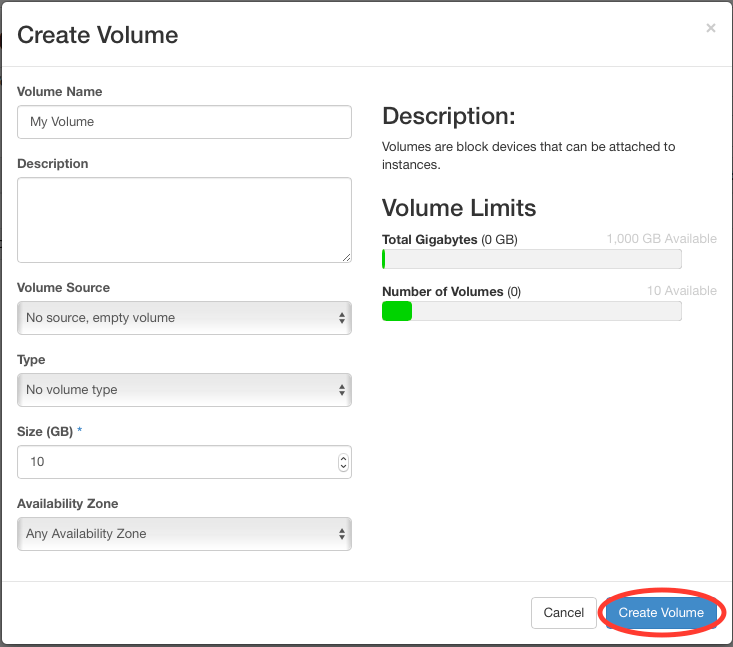Close the Create Volume dialog with the X
733x647 pixels.
point(710,28)
